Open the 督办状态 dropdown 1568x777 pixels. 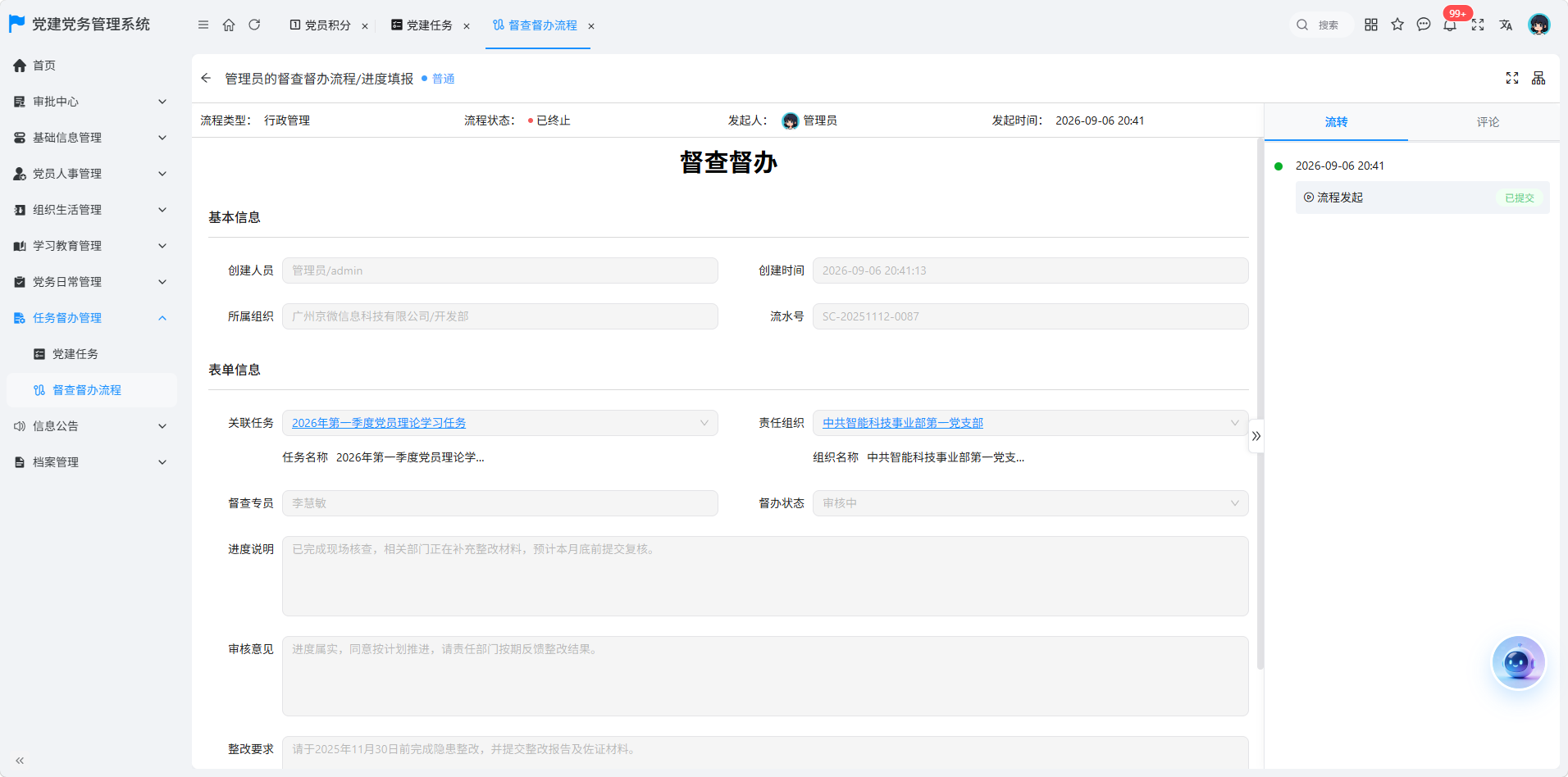tap(1030, 503)
